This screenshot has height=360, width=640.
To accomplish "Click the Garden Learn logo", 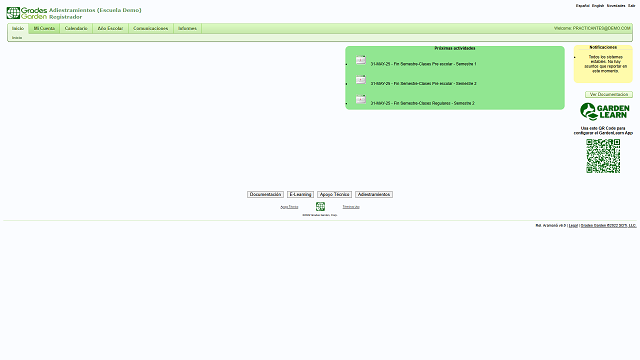I will (604, 111).
